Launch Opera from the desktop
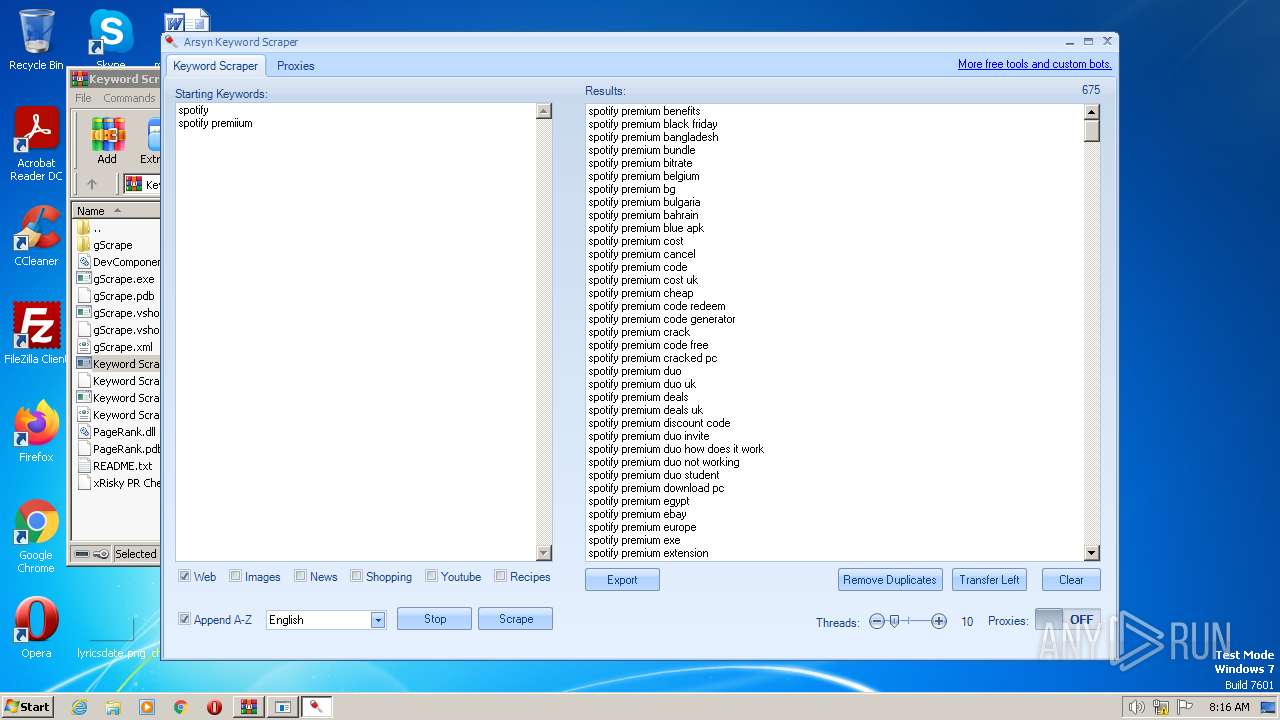Image resolution: width=1280 pixels, height=720 pixels. 36,628
